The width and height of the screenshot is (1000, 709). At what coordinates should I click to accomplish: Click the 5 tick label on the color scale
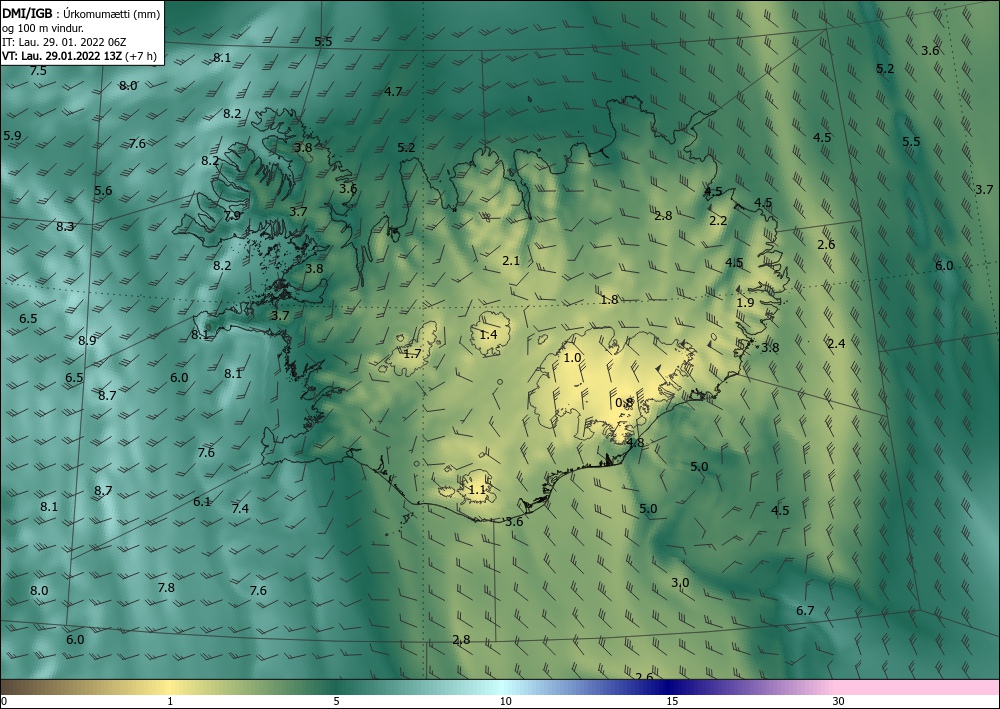(x=336, y=701)
